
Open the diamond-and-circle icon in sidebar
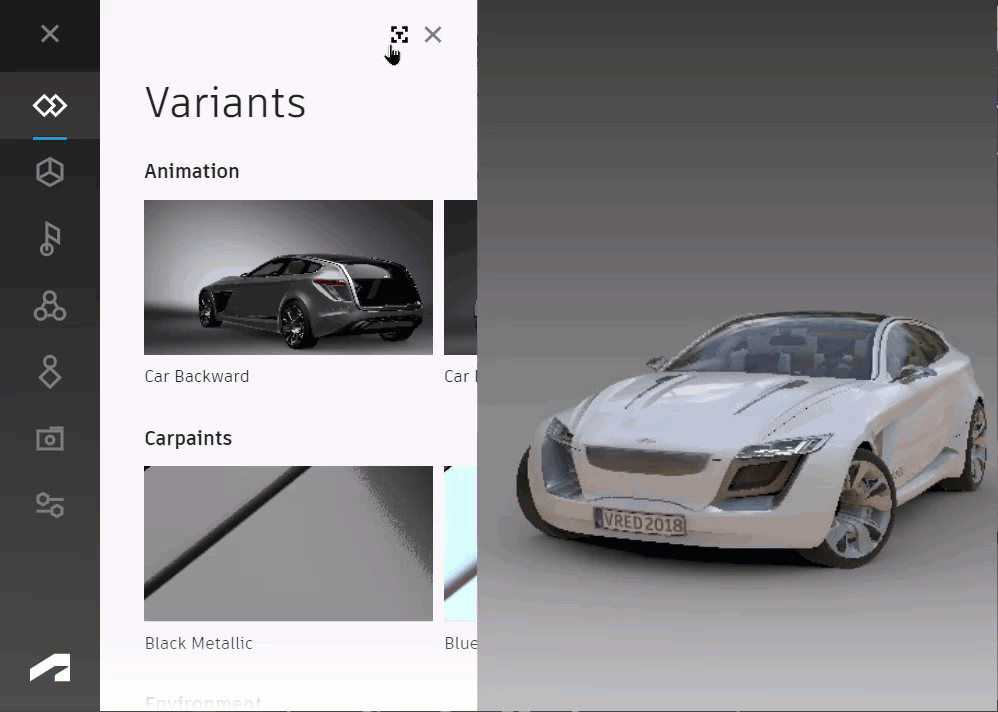(50, 372)
